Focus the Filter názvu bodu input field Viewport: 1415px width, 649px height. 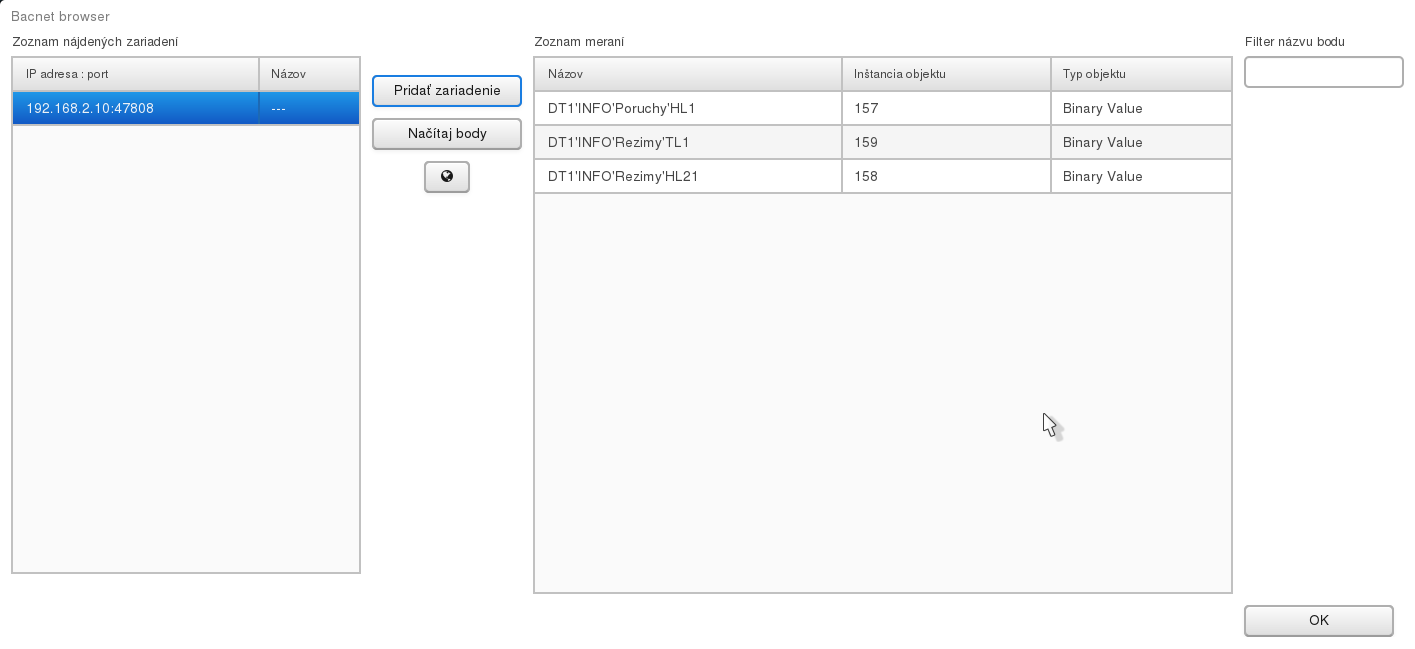(x=1323, y=72)
